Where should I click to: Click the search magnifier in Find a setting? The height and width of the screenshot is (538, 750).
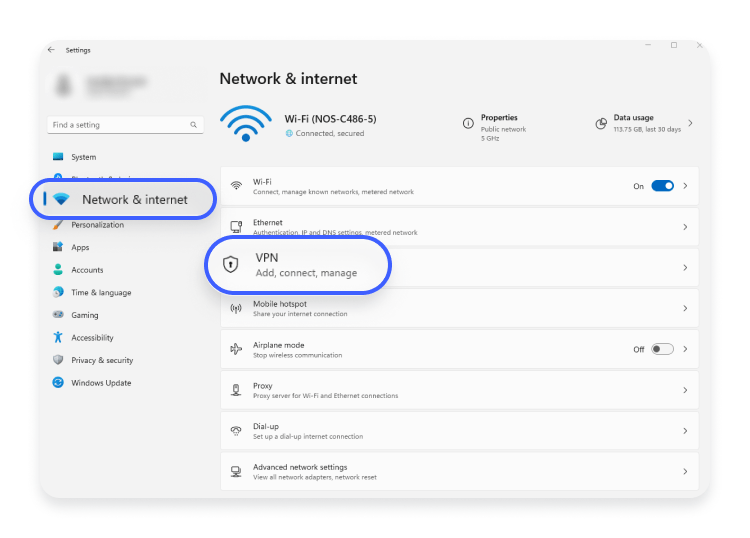coord(193,125)
